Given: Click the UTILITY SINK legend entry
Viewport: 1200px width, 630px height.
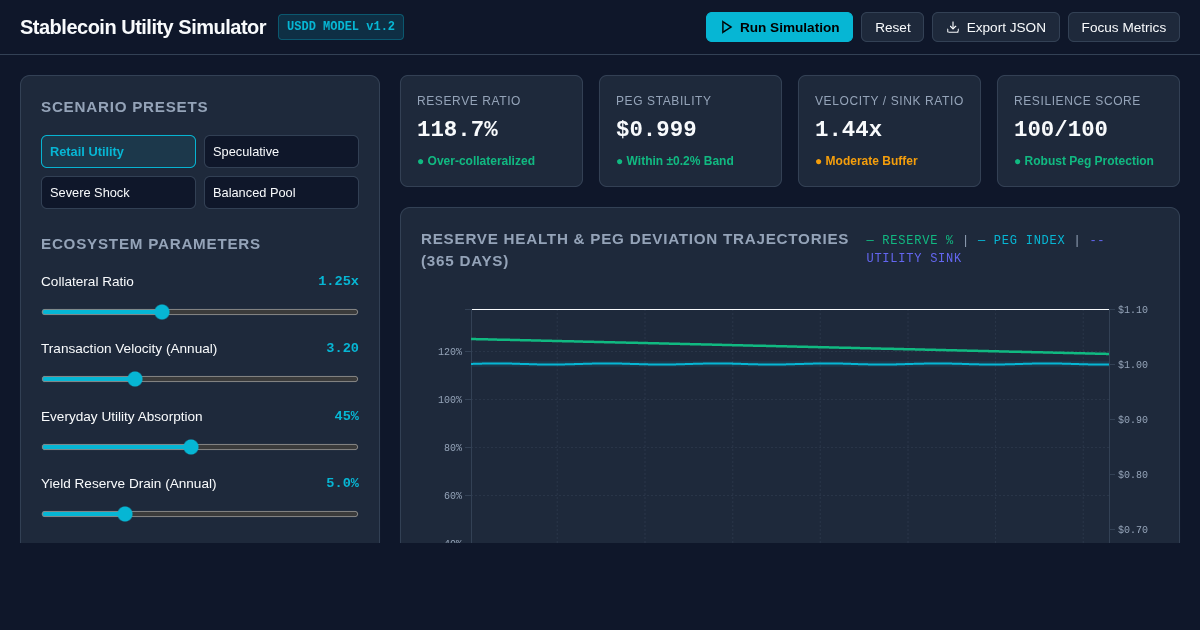Looking at the screenshot, I should (986, 250).
